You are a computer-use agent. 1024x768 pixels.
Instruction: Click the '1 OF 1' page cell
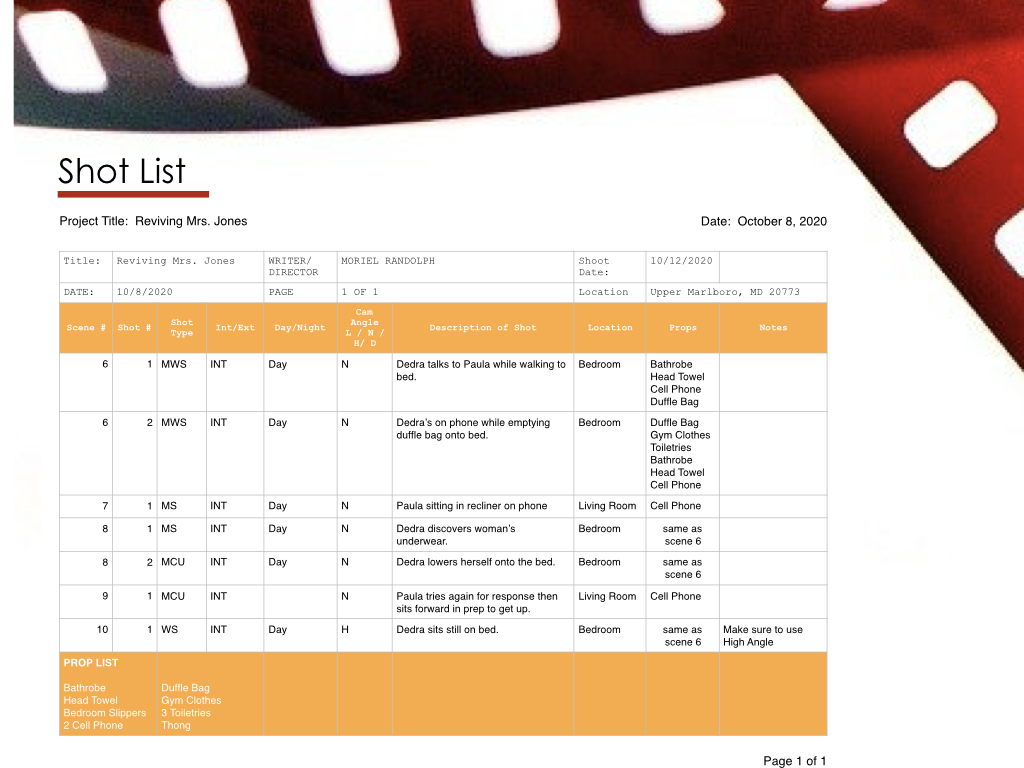[360, 292]
